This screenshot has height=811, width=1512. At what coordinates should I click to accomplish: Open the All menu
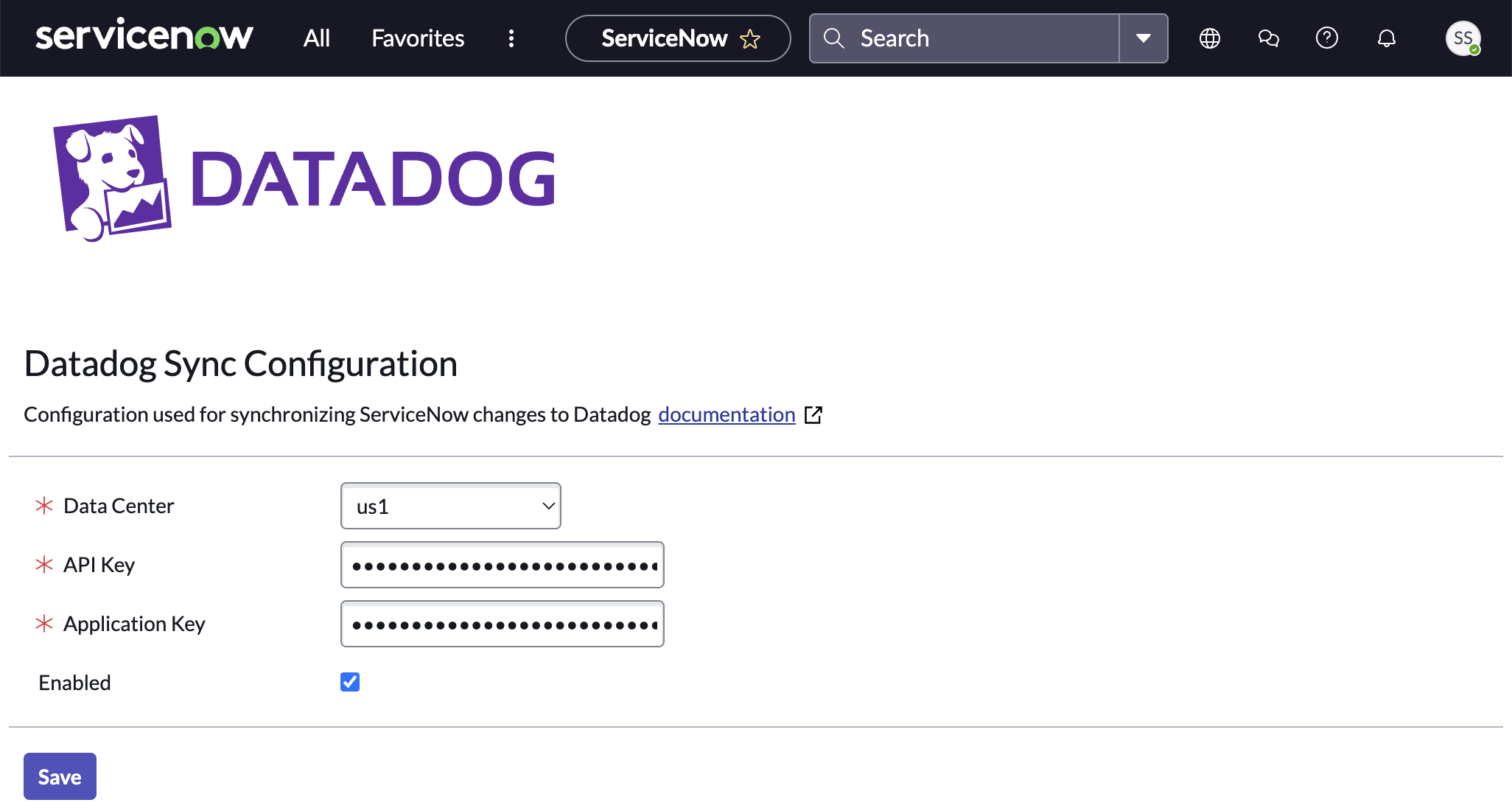316,38
